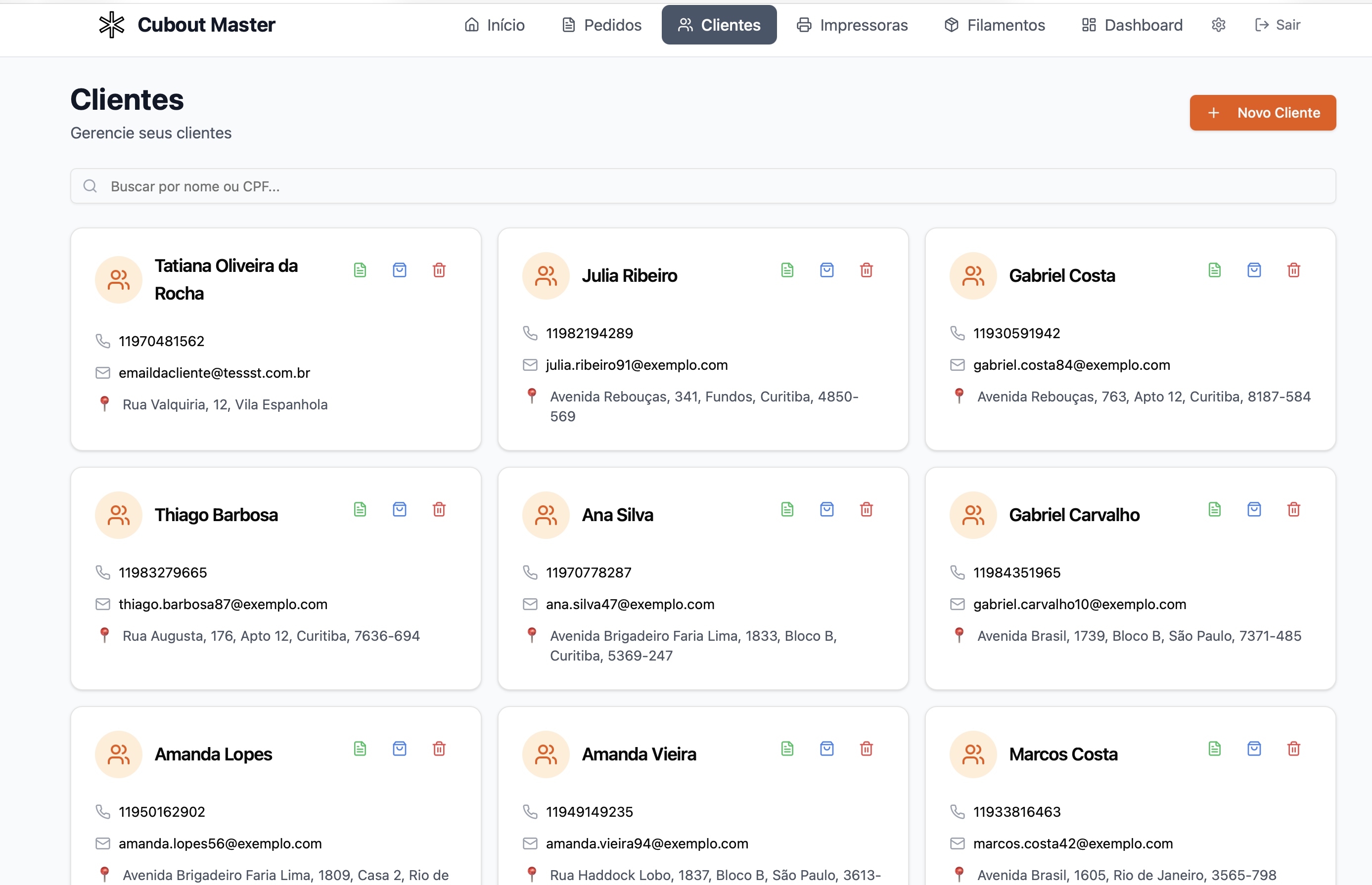
Task: Open document icon for Tatiana Oliveira da Rocha
Action: point(360,269)
